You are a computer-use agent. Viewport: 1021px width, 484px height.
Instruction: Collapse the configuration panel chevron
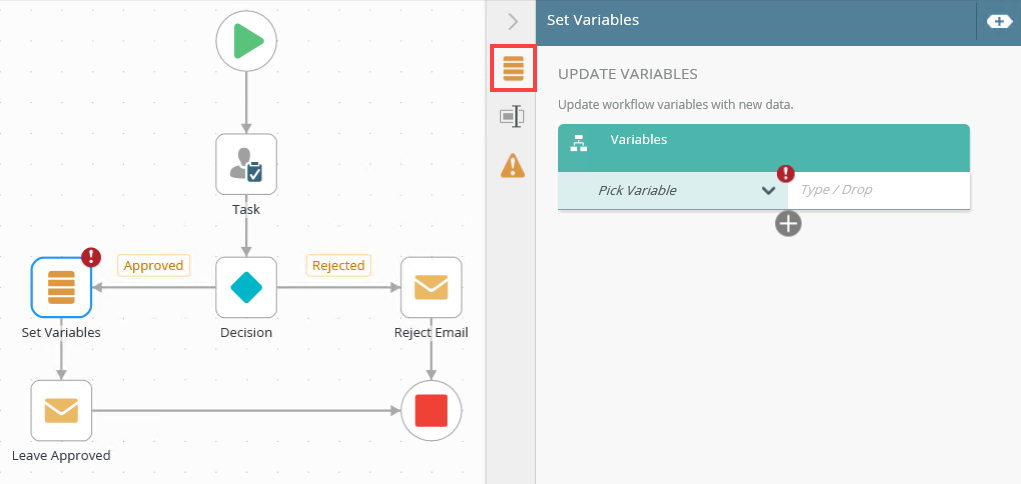(513, 21)
